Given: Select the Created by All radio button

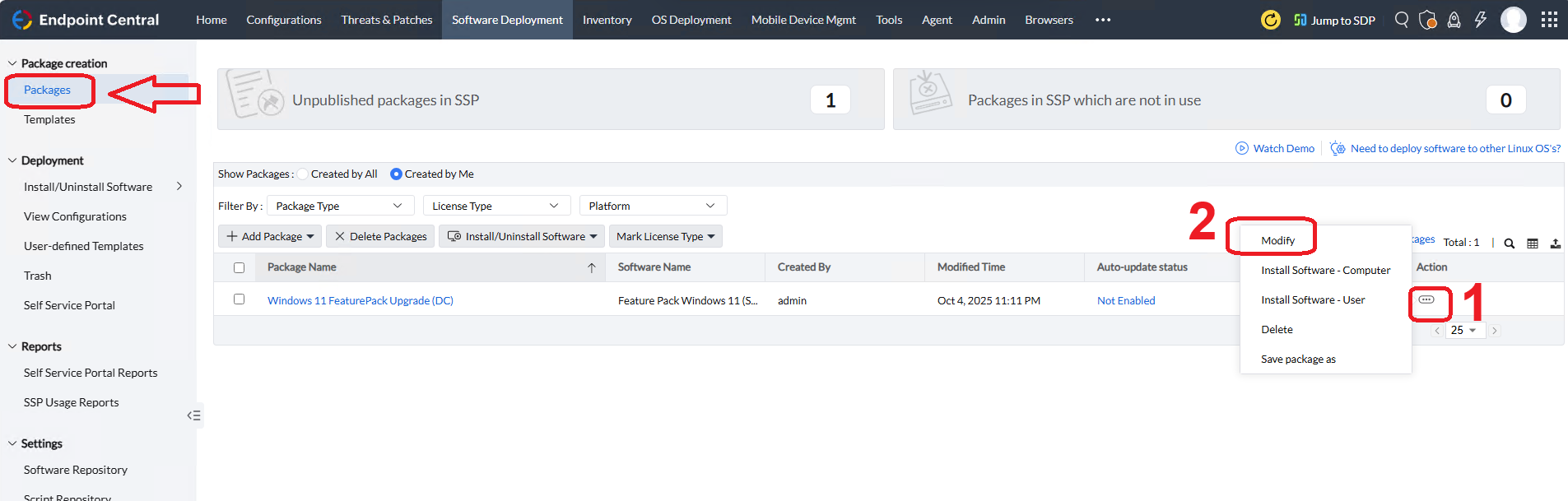Looking at the screenshot, I should [x=303, y=174].
